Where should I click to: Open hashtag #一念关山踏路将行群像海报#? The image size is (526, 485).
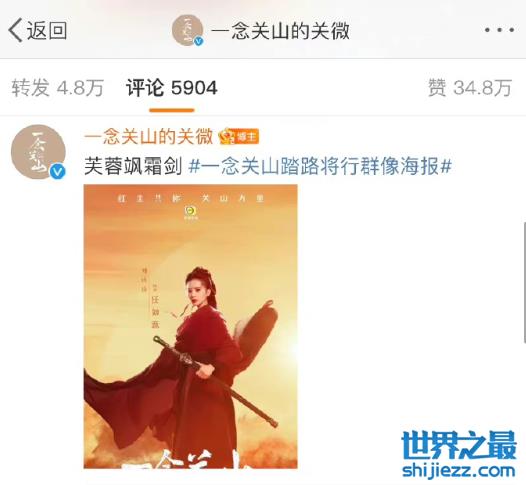pos(320,166)
